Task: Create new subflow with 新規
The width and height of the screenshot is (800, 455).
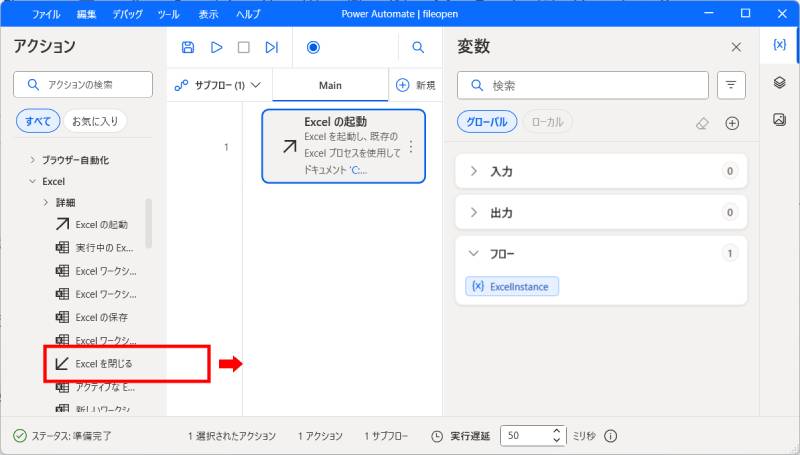Action: (x=416, y=85)
